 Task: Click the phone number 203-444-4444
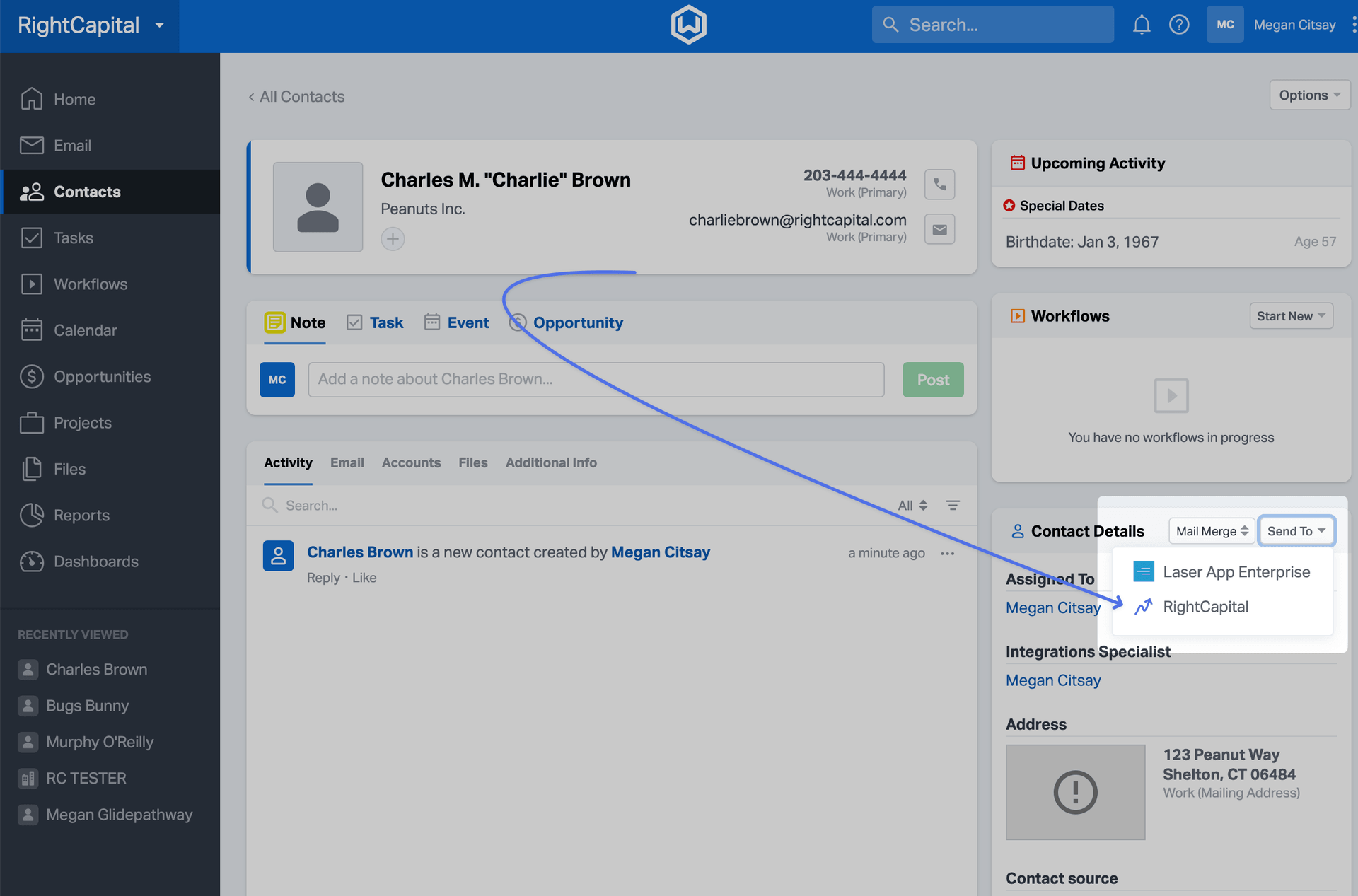click(x=854, y=175)
